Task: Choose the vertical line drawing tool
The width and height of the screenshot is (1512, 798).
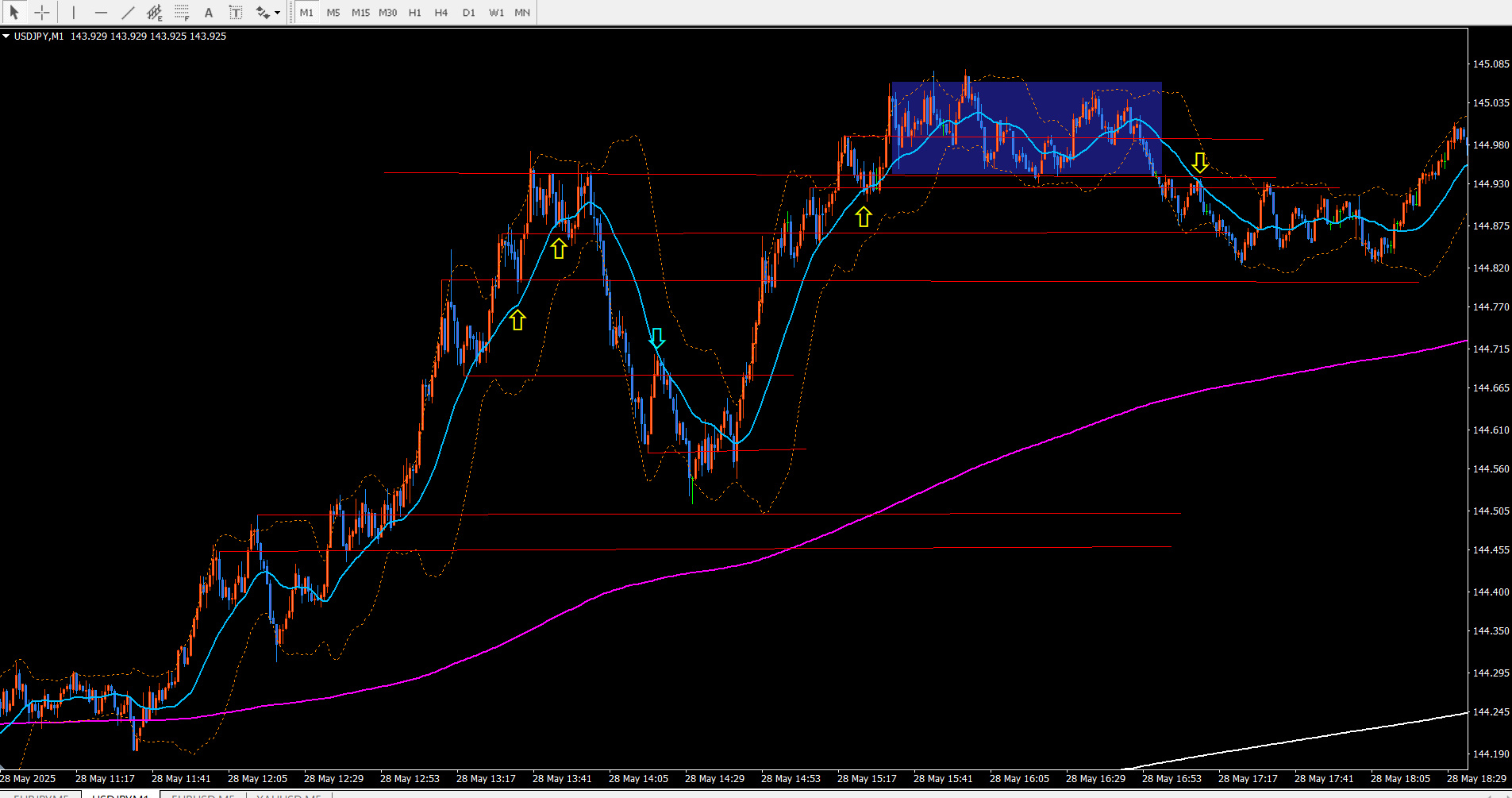Action: pos(73,12)
